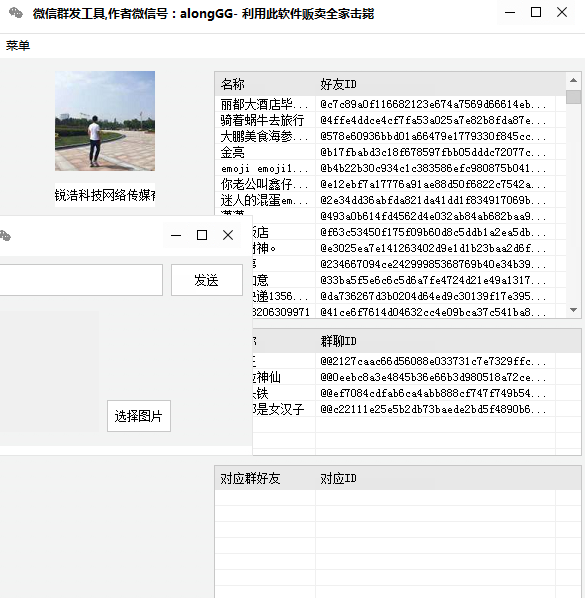585x598 pixels.
Task: Click group ID @@c22111e25e5b2db73bae...
Action: pos(433,409)
